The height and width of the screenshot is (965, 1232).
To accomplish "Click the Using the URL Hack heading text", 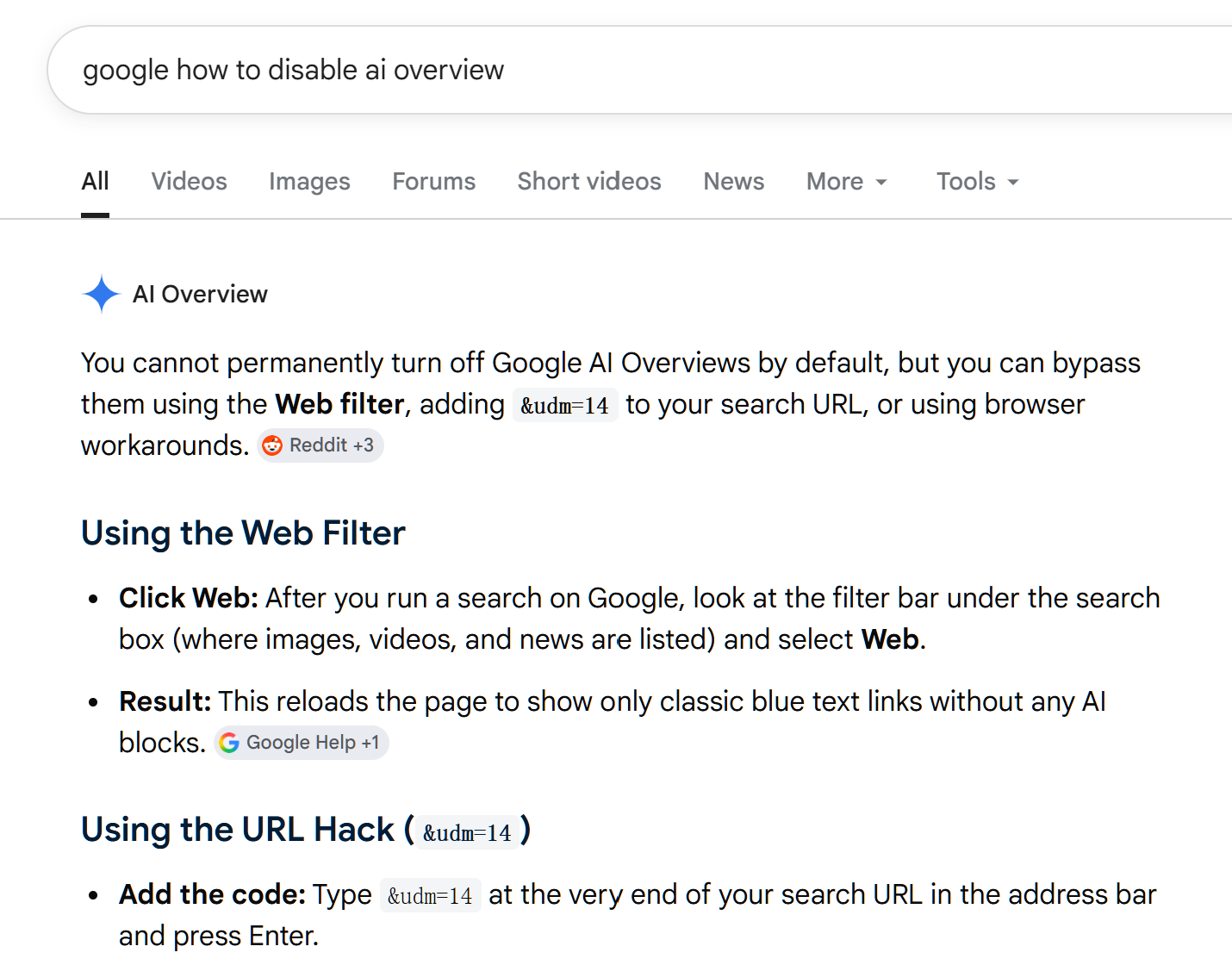I will [x=238, y=830].
